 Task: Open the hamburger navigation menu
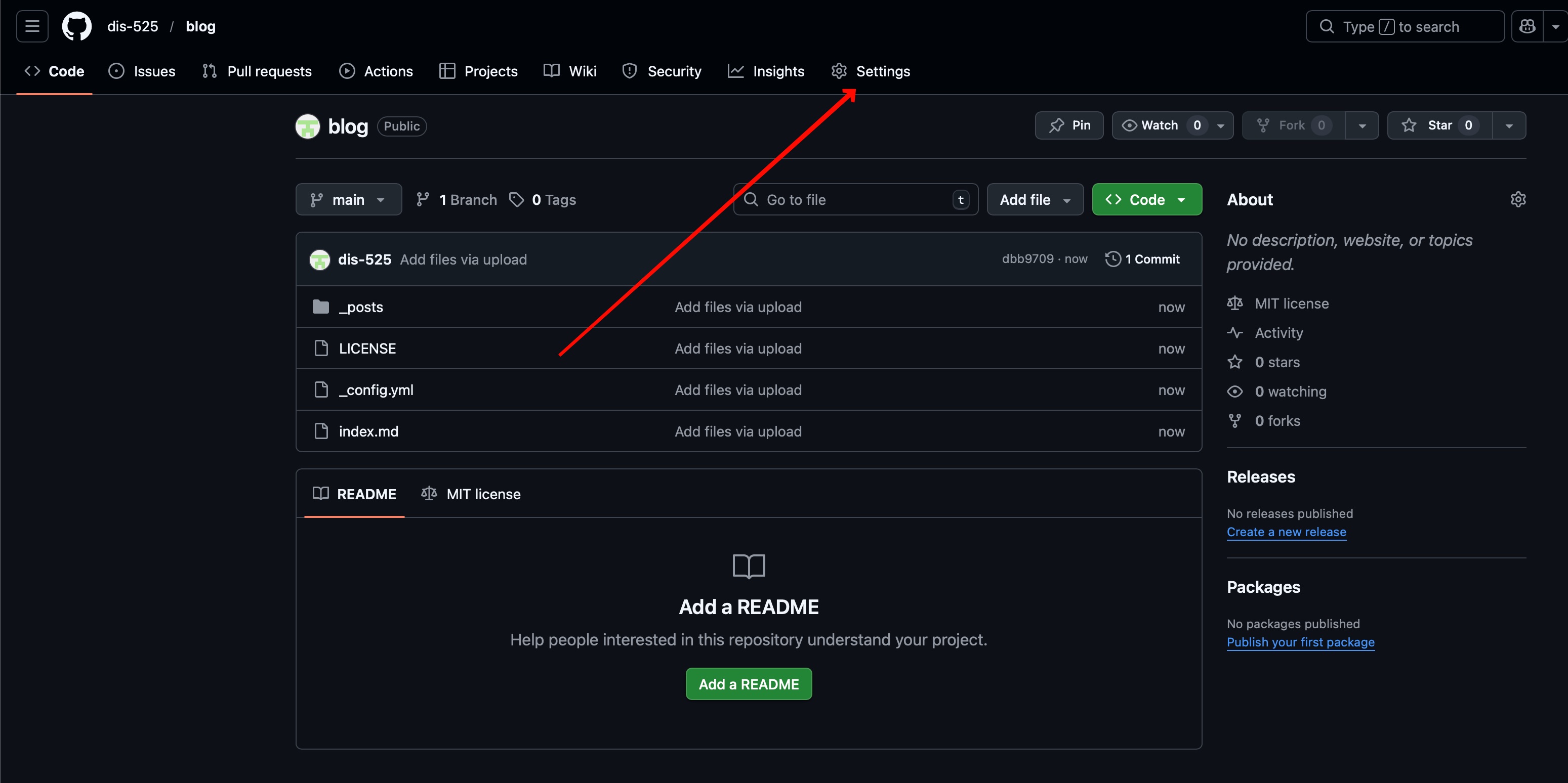[x=32, y=26]
